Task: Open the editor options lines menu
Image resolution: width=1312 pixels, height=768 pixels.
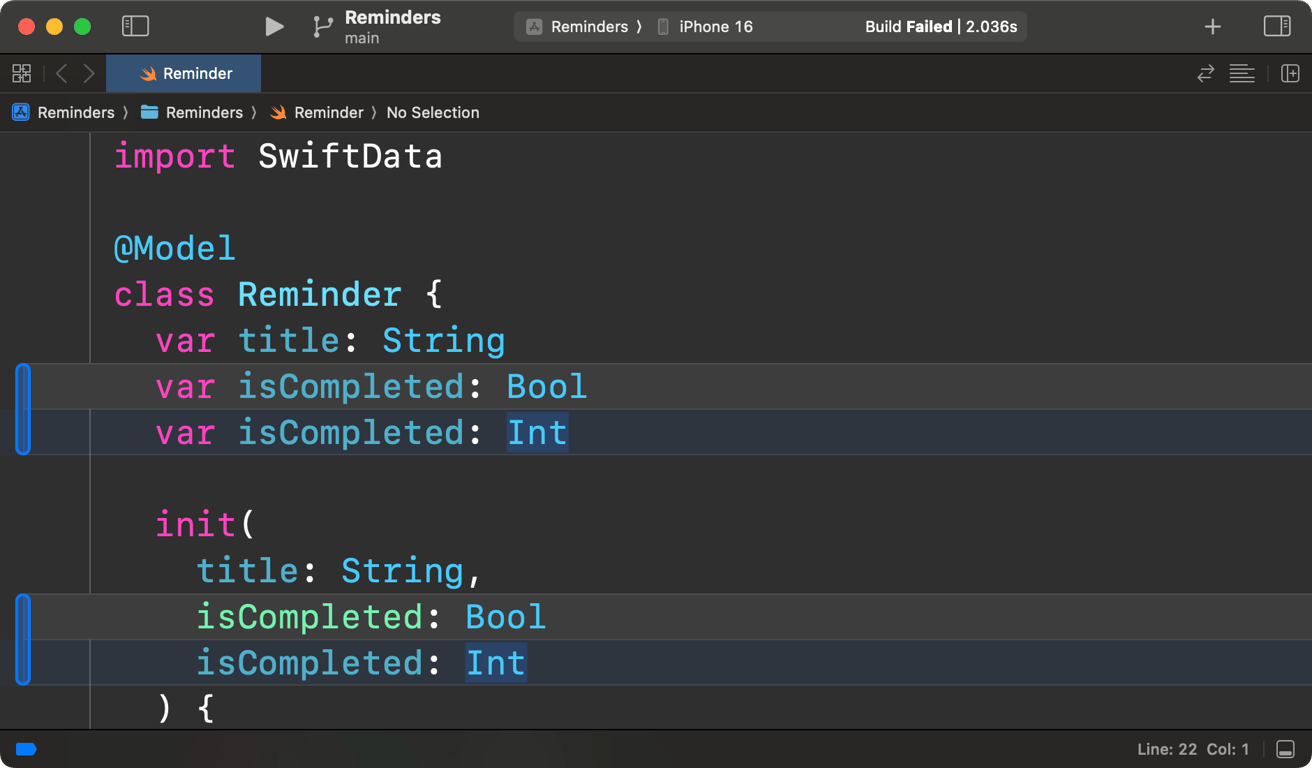Action: pos(1242,73)
